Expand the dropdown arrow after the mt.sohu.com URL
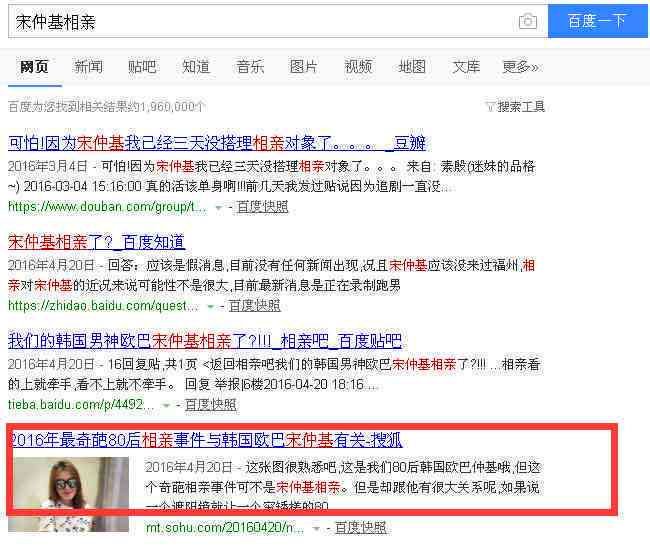This screenshot has height=546, width=650. 317,529
